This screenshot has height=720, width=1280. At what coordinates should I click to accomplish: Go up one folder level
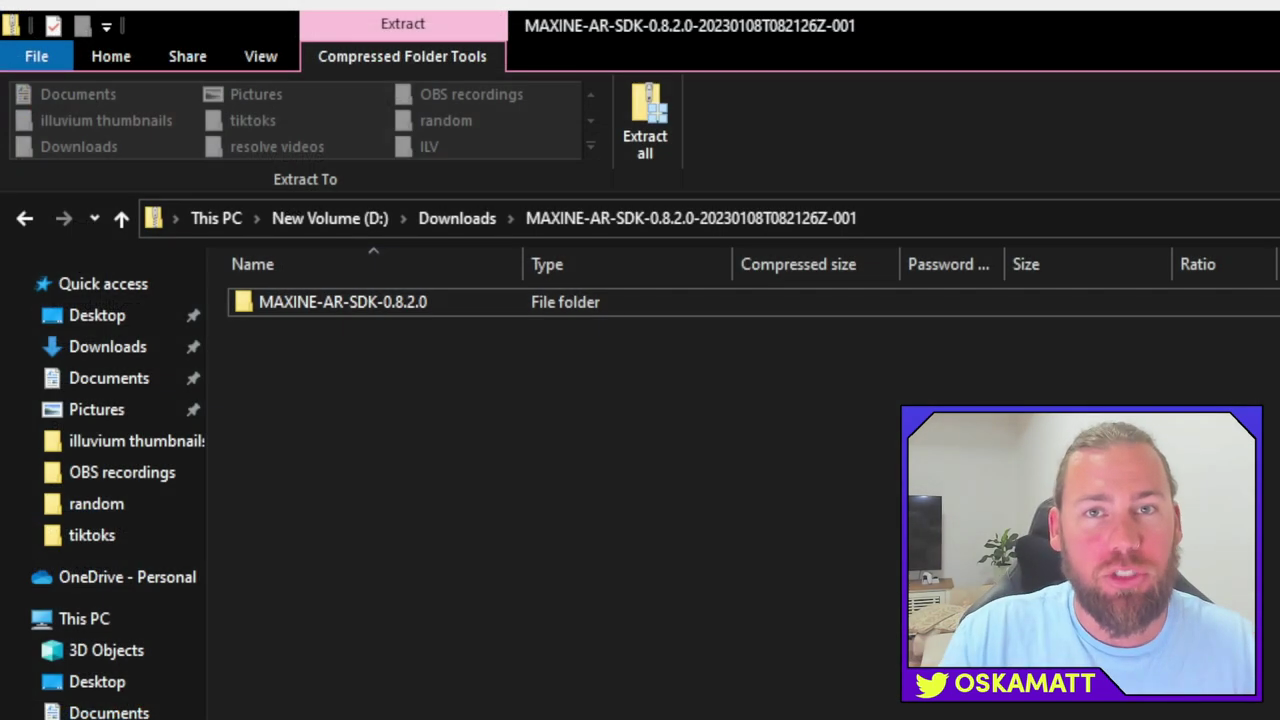pos(121,218)
